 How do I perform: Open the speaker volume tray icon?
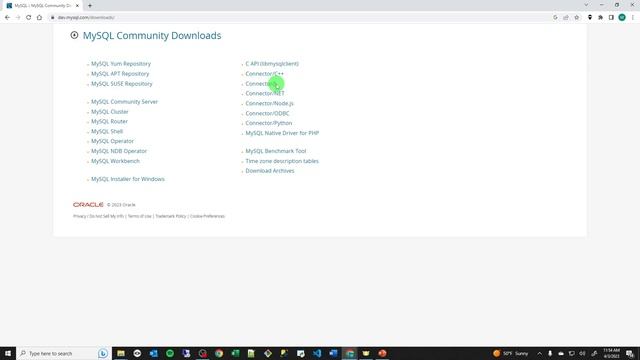click(x=582, y=353)
